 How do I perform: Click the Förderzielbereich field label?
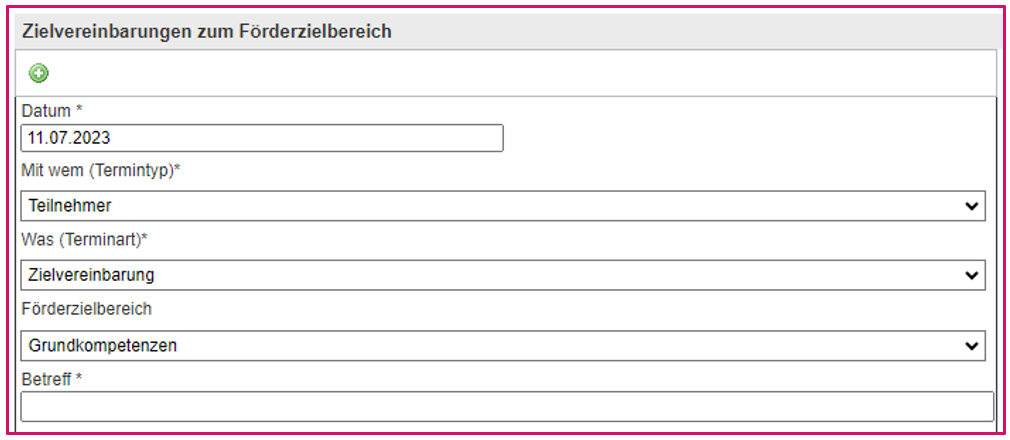(87, 309)
